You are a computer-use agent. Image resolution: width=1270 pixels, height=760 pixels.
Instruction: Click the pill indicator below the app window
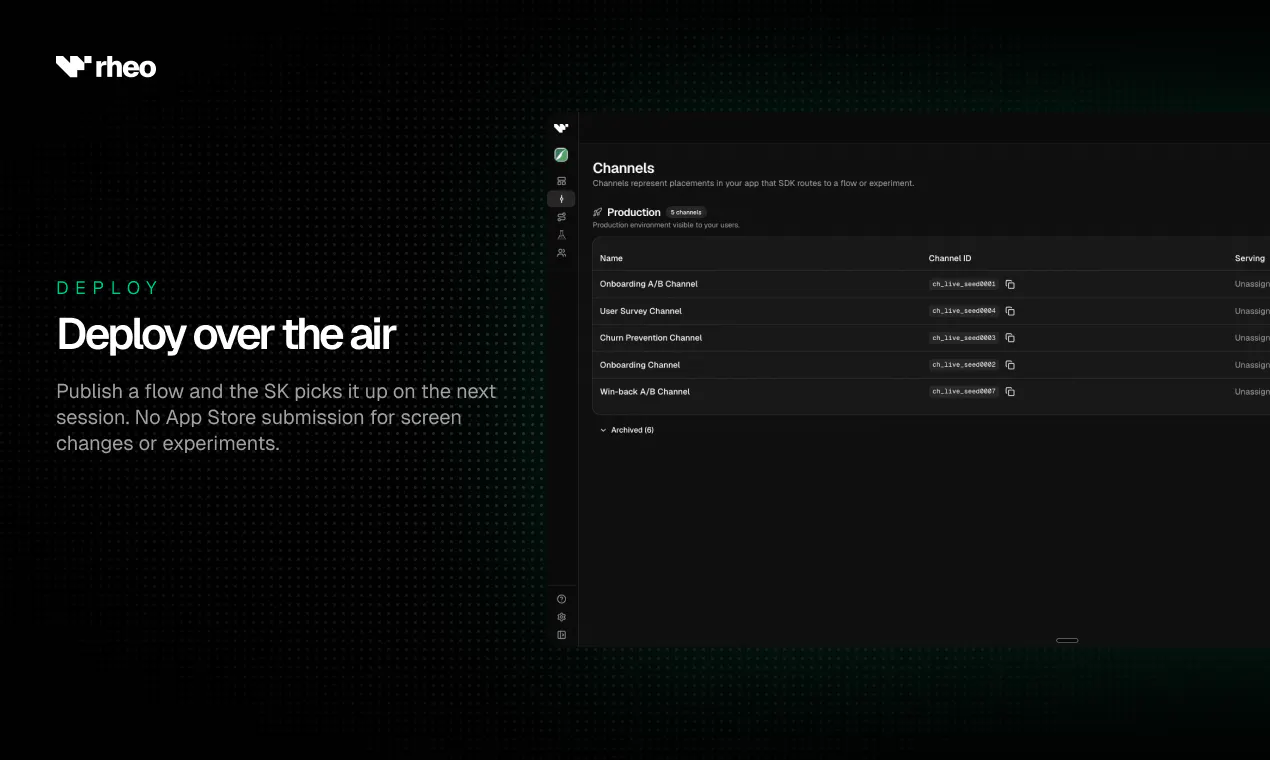1067,640
